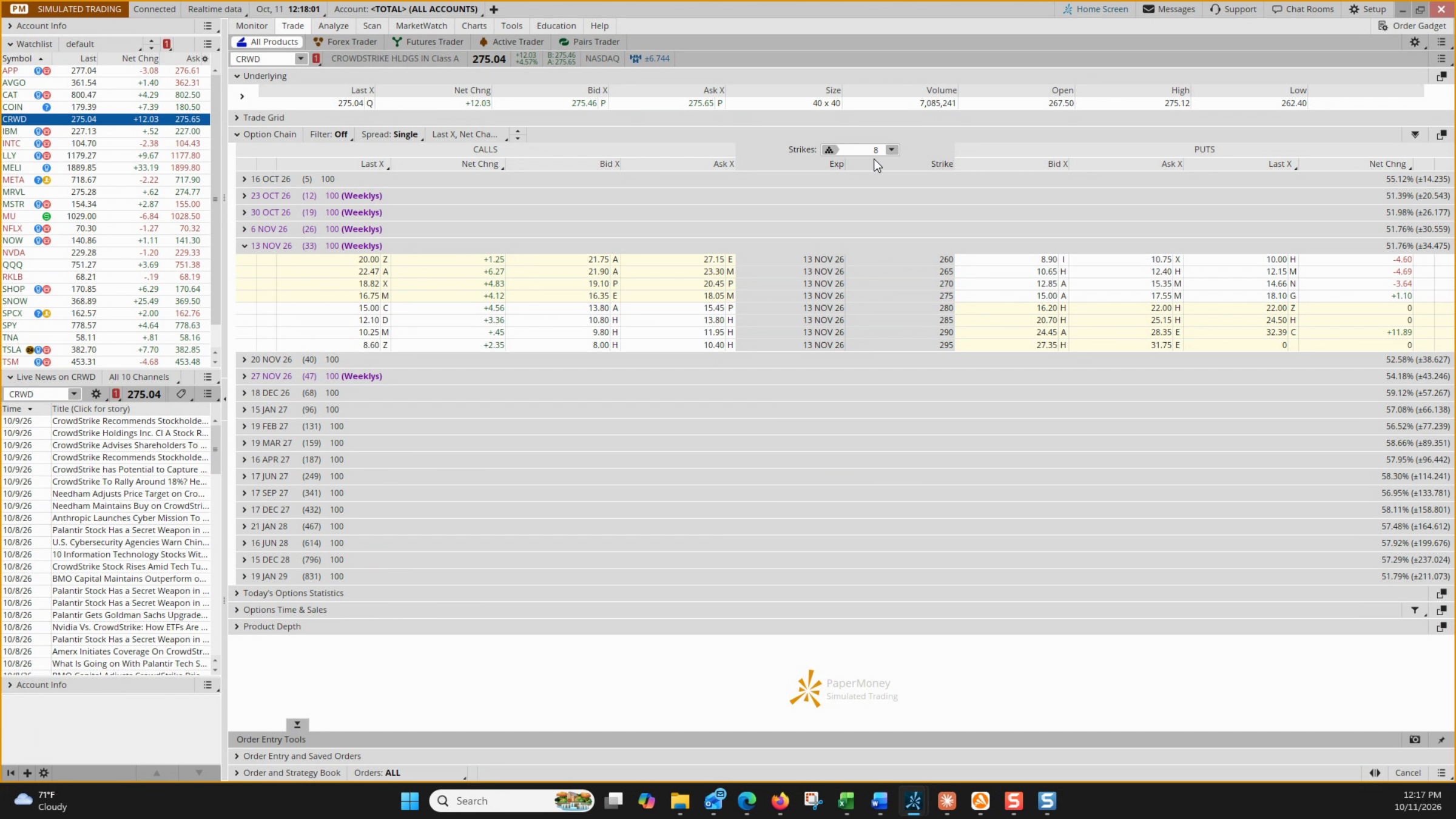Expand Product Depth section
This screenshot has width=1456, height=819.
click(237, 627)
